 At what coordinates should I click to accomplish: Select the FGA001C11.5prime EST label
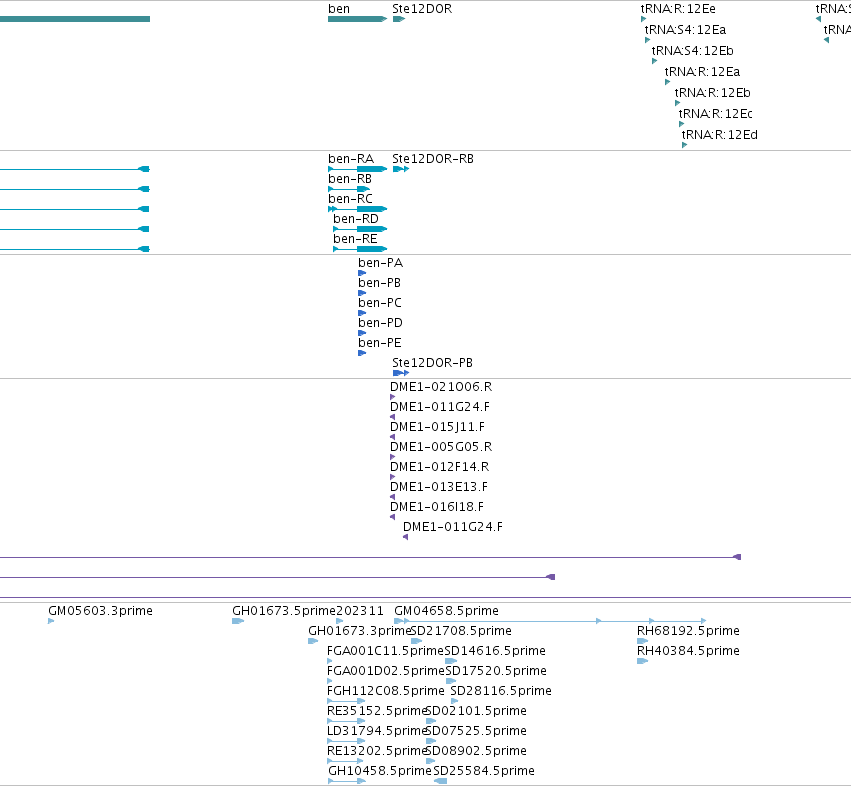tap(385, 651)
